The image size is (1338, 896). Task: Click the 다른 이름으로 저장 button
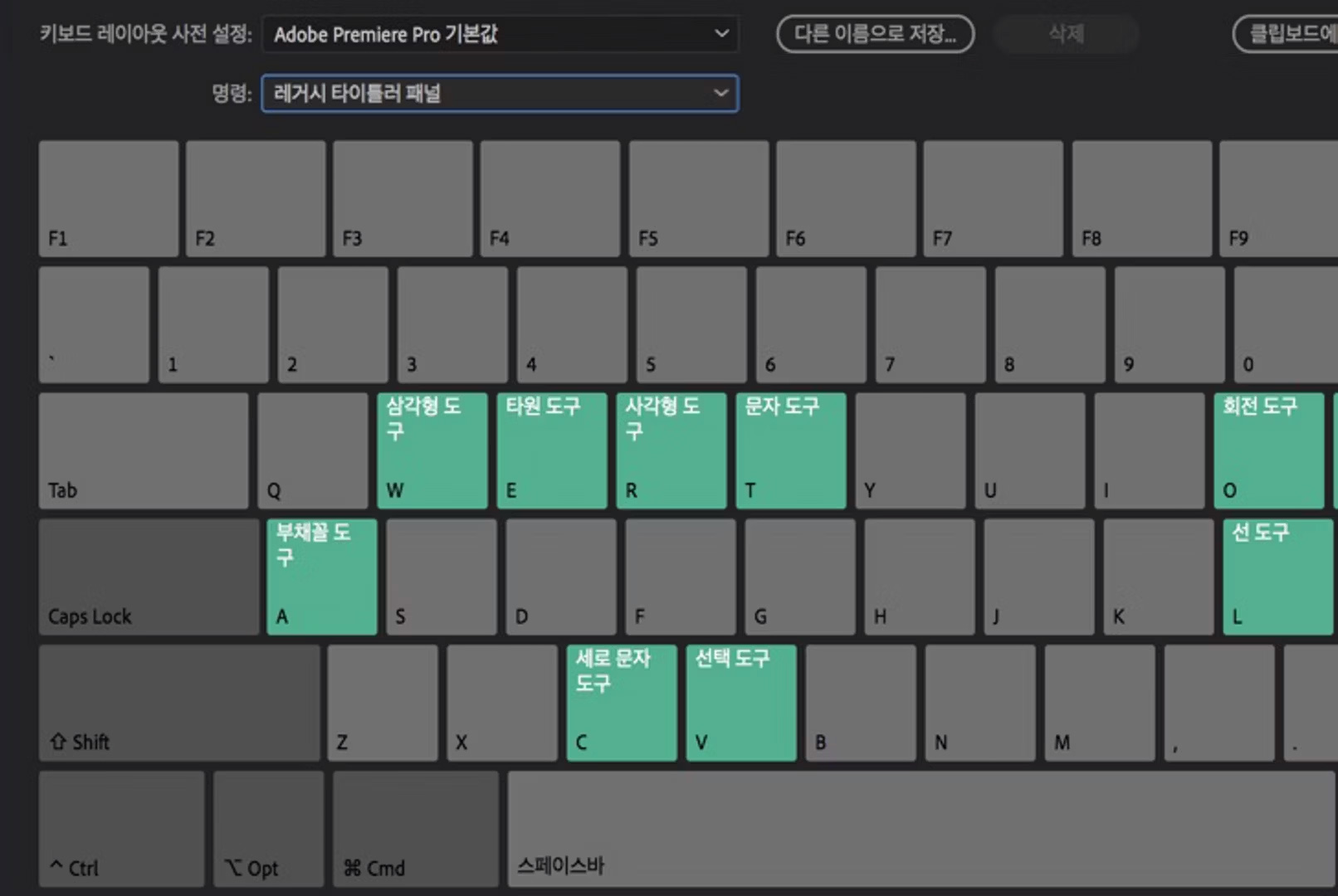(x=875, y=34)
